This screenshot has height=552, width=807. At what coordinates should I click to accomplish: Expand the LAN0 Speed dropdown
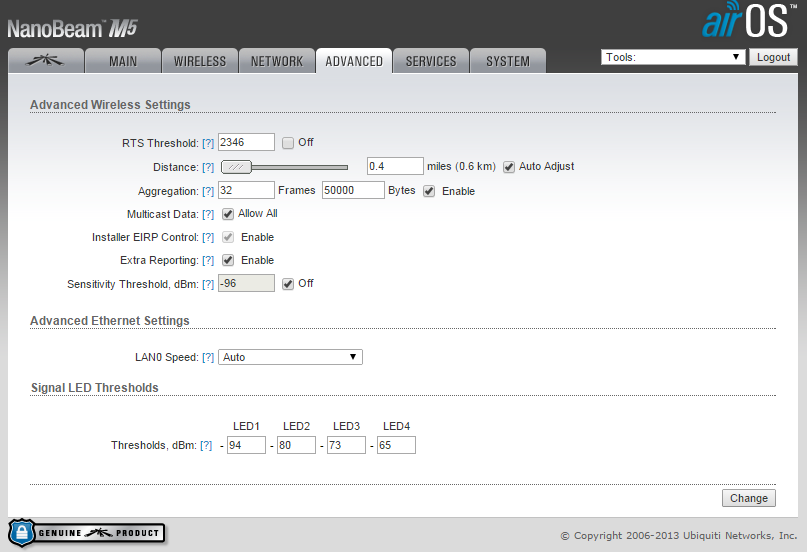click(290, 357)
